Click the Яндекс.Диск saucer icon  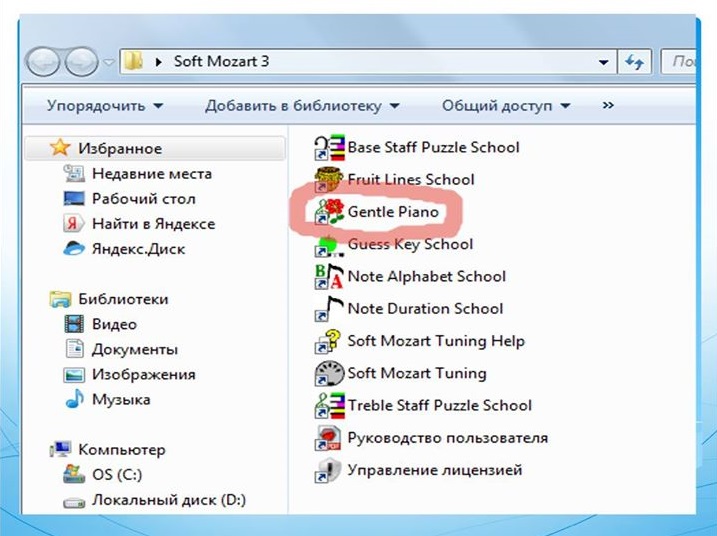tap(74, 248)
